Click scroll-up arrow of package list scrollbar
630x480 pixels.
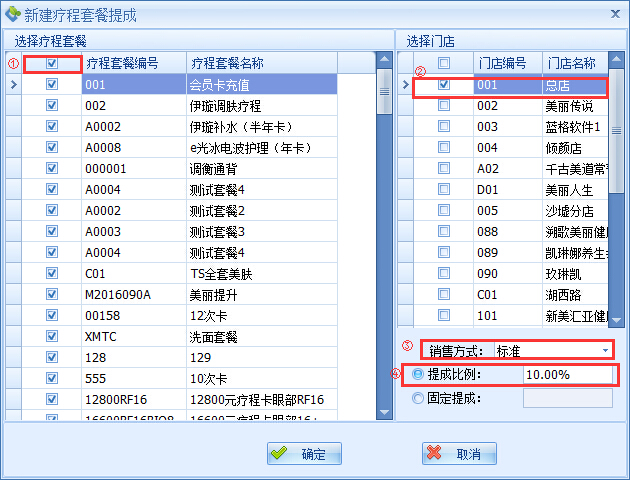[384, 61]
